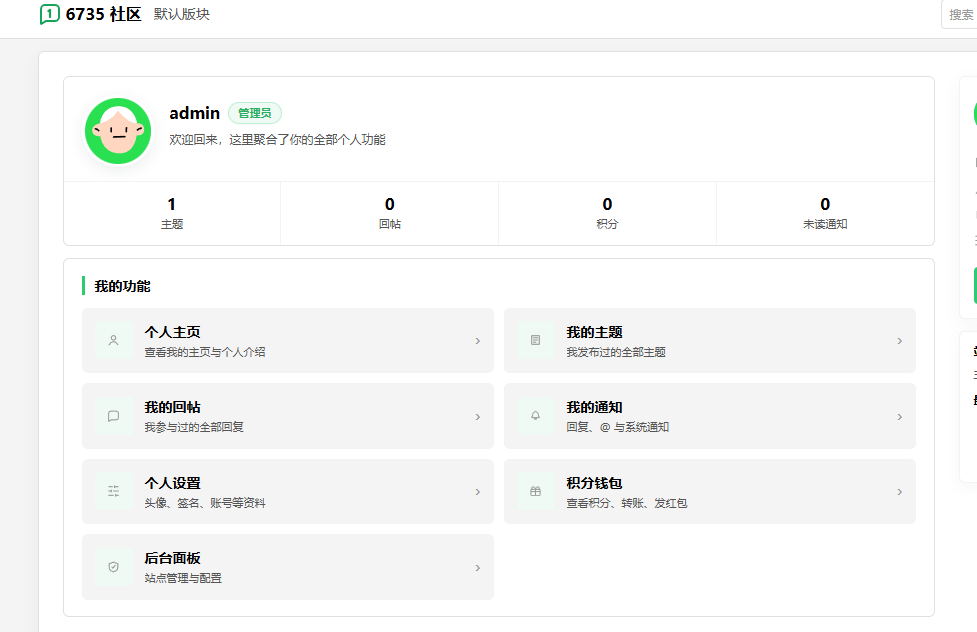
Task: Click the 积分 count stat
Action: click(608, 213)
